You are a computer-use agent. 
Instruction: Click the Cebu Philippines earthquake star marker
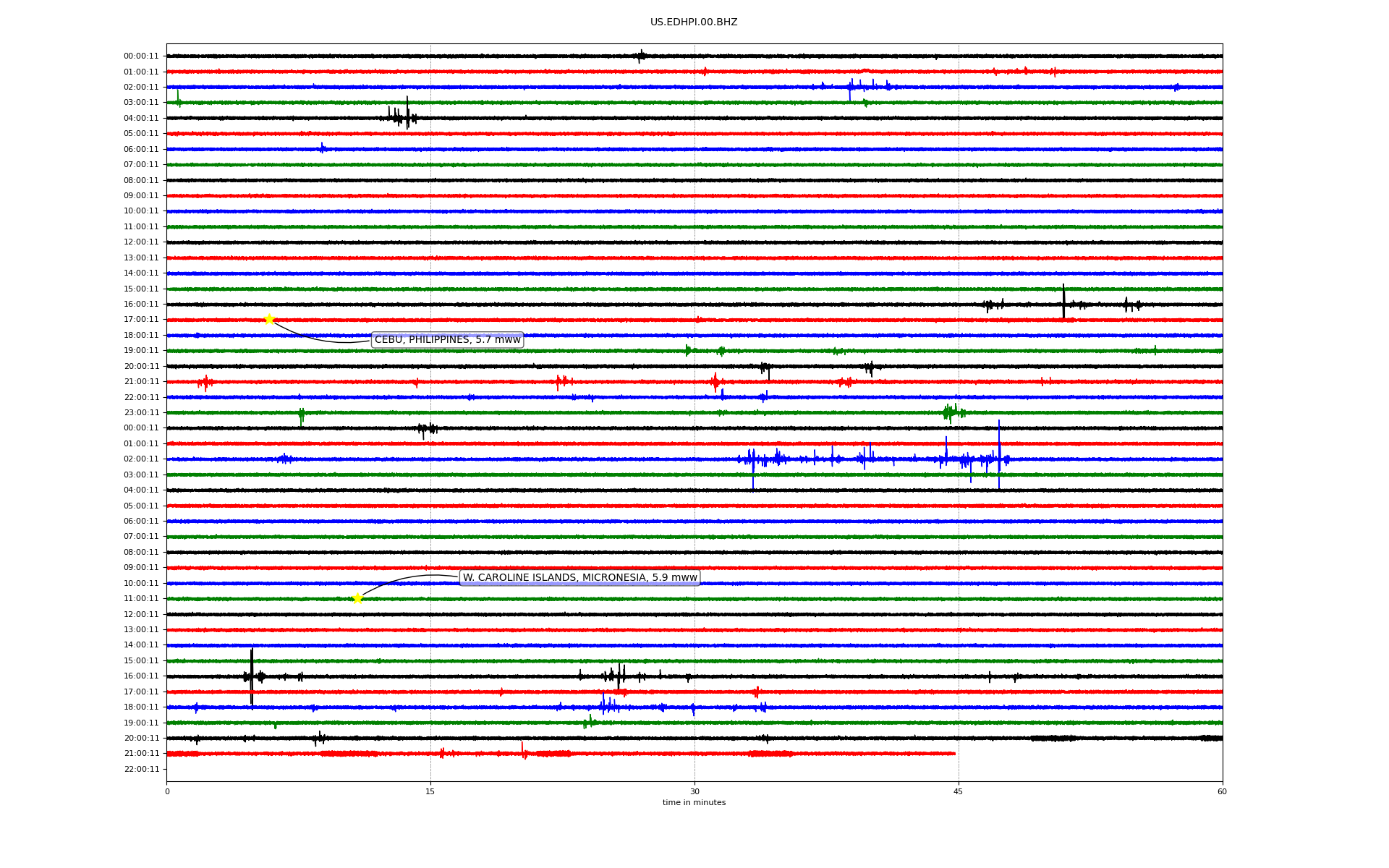pos(269,320)
